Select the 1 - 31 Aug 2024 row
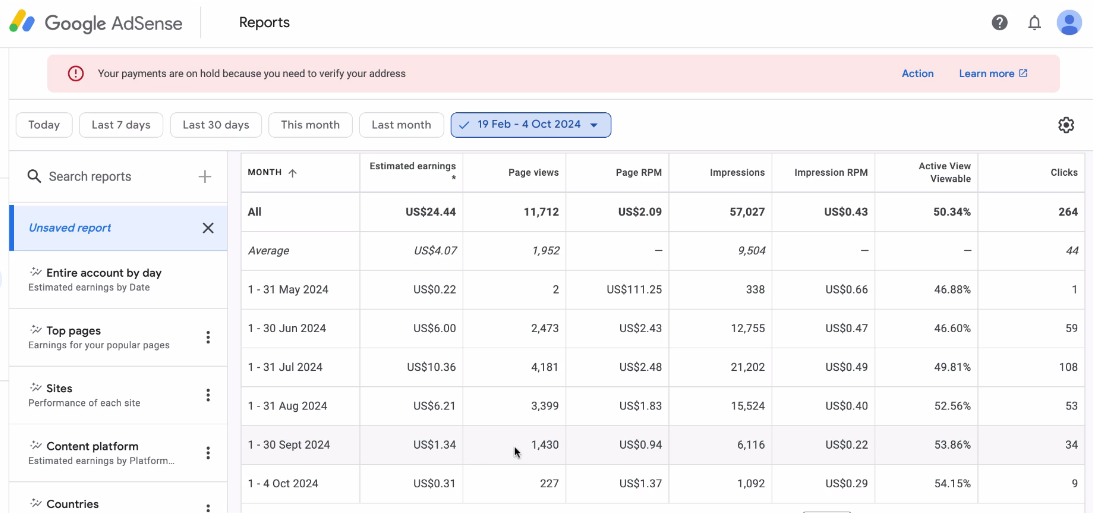The height and width of the screenshot is (513, 1093). [663, 406]
